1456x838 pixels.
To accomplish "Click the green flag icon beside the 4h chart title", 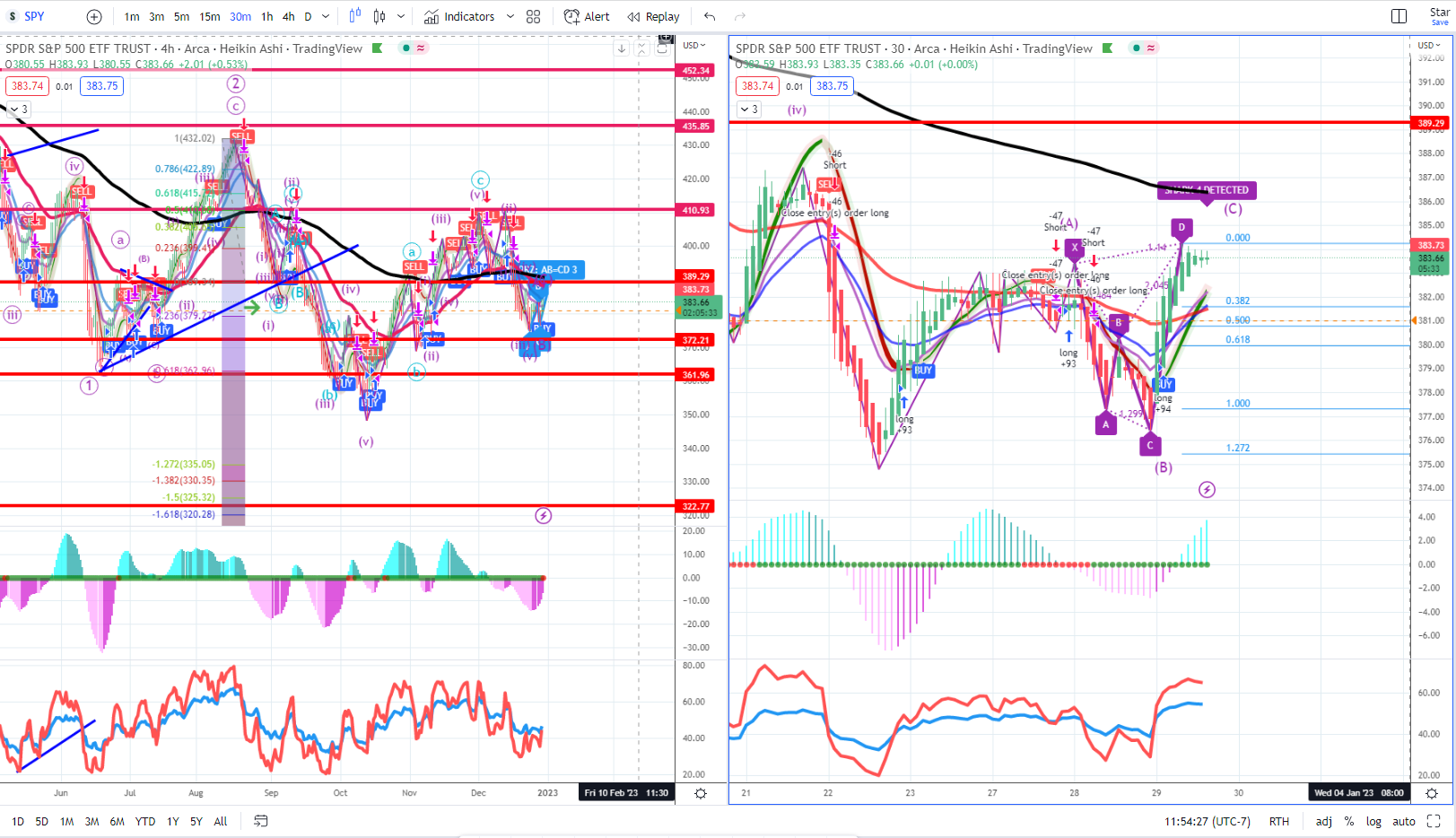I will (x=378, y=48).
